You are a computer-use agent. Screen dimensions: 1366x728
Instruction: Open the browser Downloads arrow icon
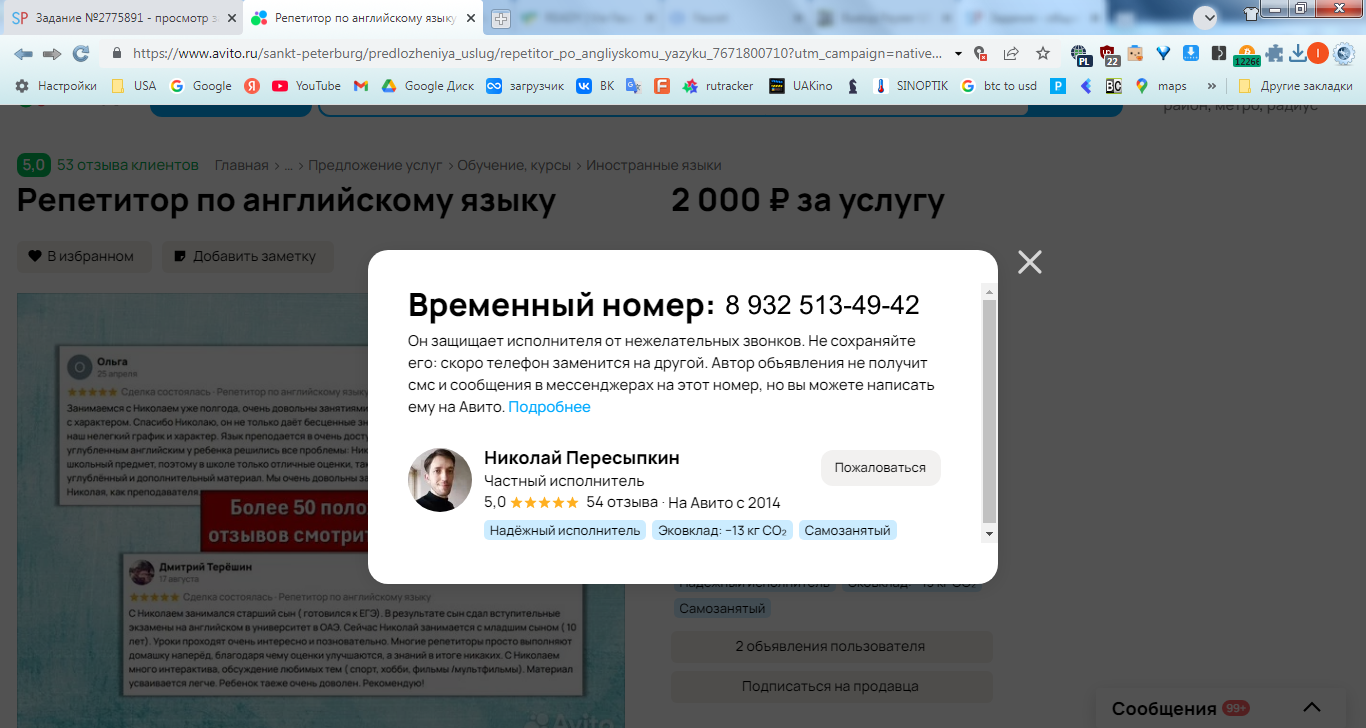tap(1298, 53)
